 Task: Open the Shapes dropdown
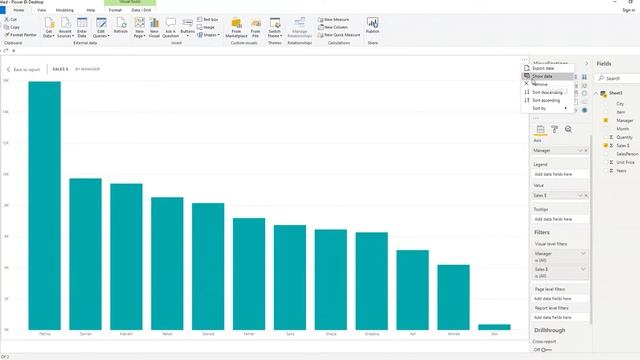(208, 35)
